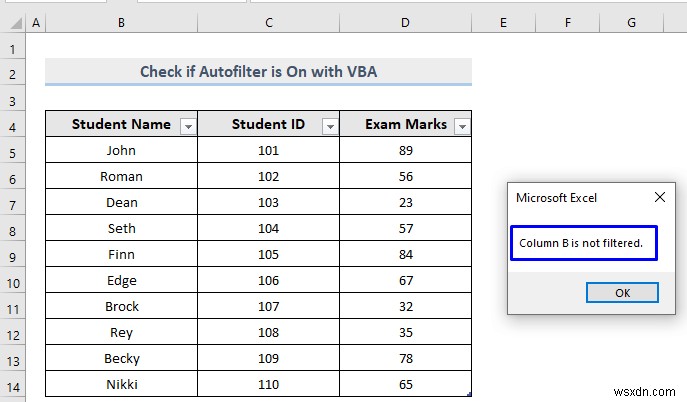Click the Select All corner triangle
Image resolution: width=687 pixels, height=402 pixels.
click(16, 23)
